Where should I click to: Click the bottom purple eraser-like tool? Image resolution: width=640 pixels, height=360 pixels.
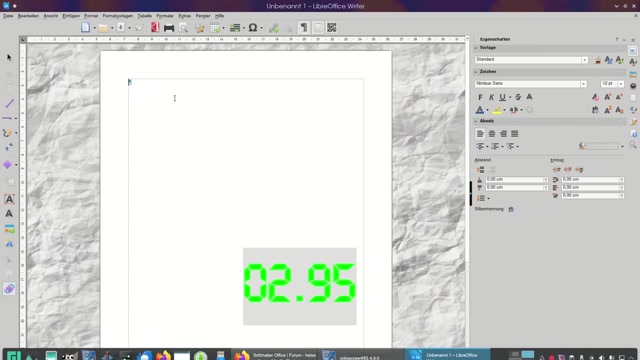point(9,289)
